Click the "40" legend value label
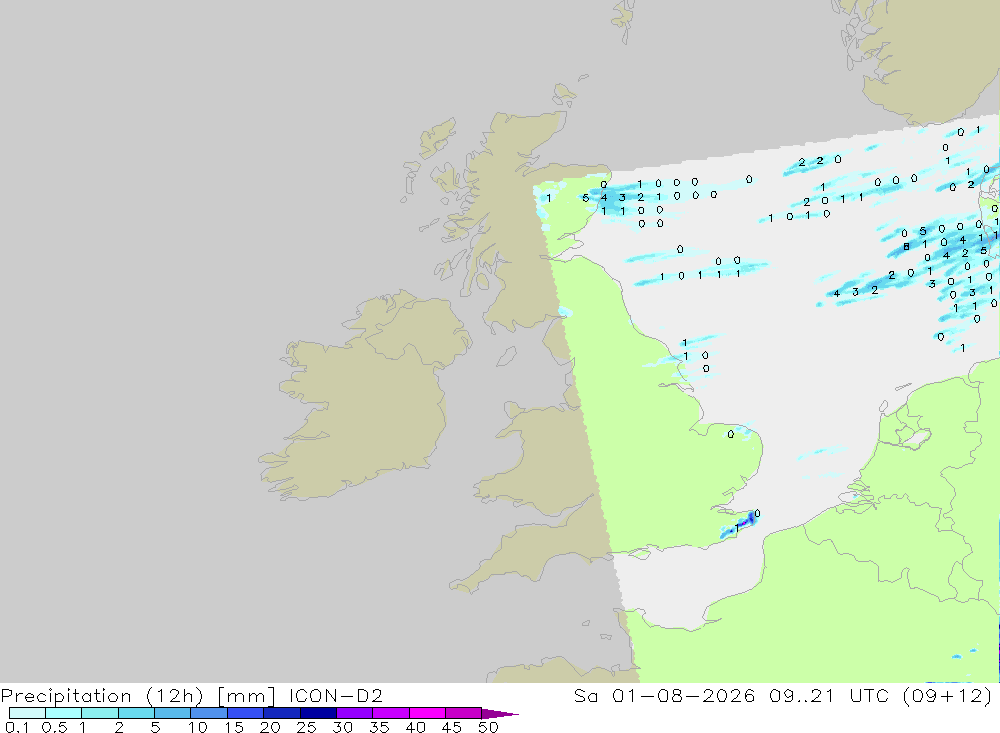 415,727
